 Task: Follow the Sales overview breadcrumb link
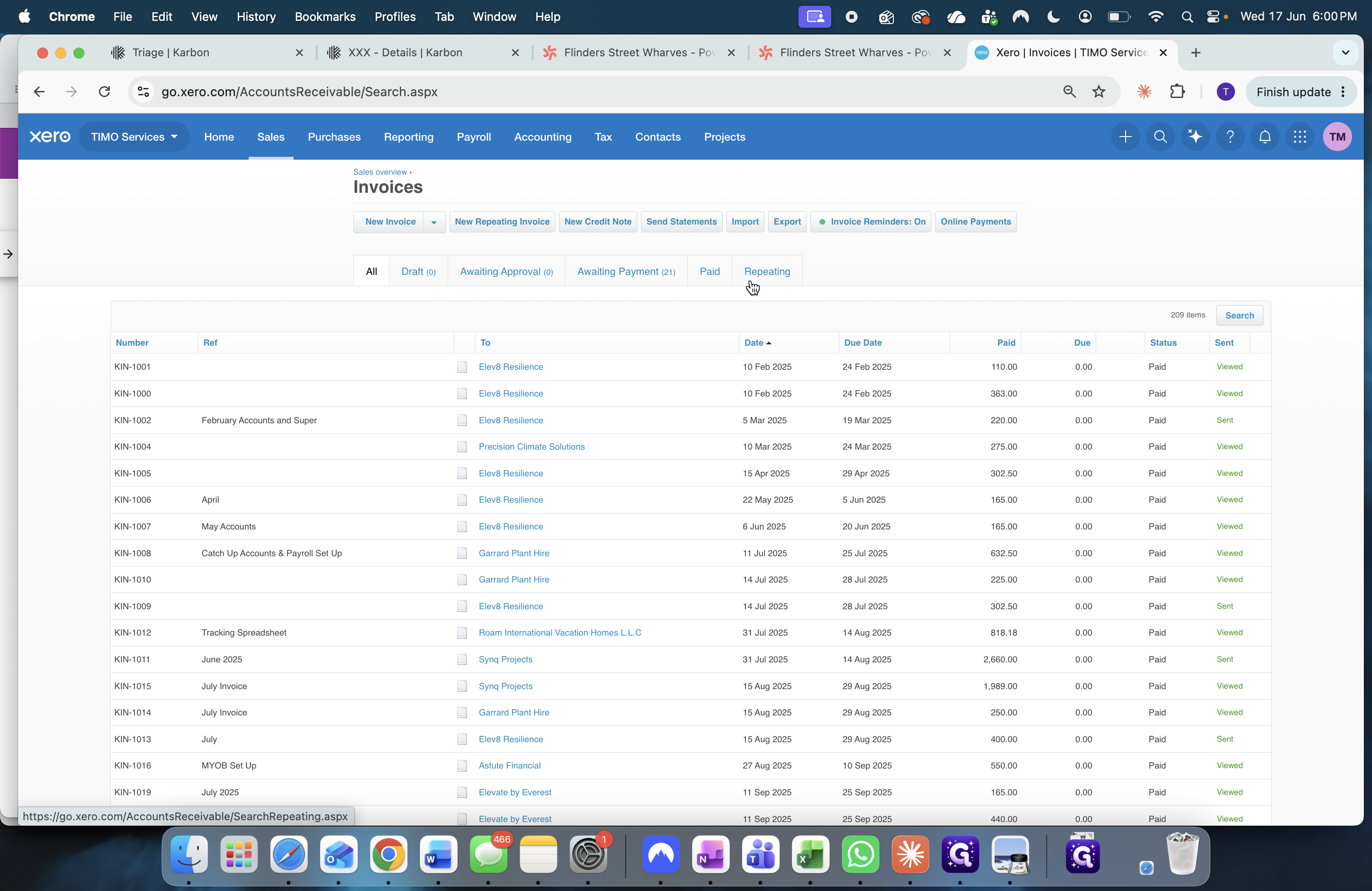380,172
